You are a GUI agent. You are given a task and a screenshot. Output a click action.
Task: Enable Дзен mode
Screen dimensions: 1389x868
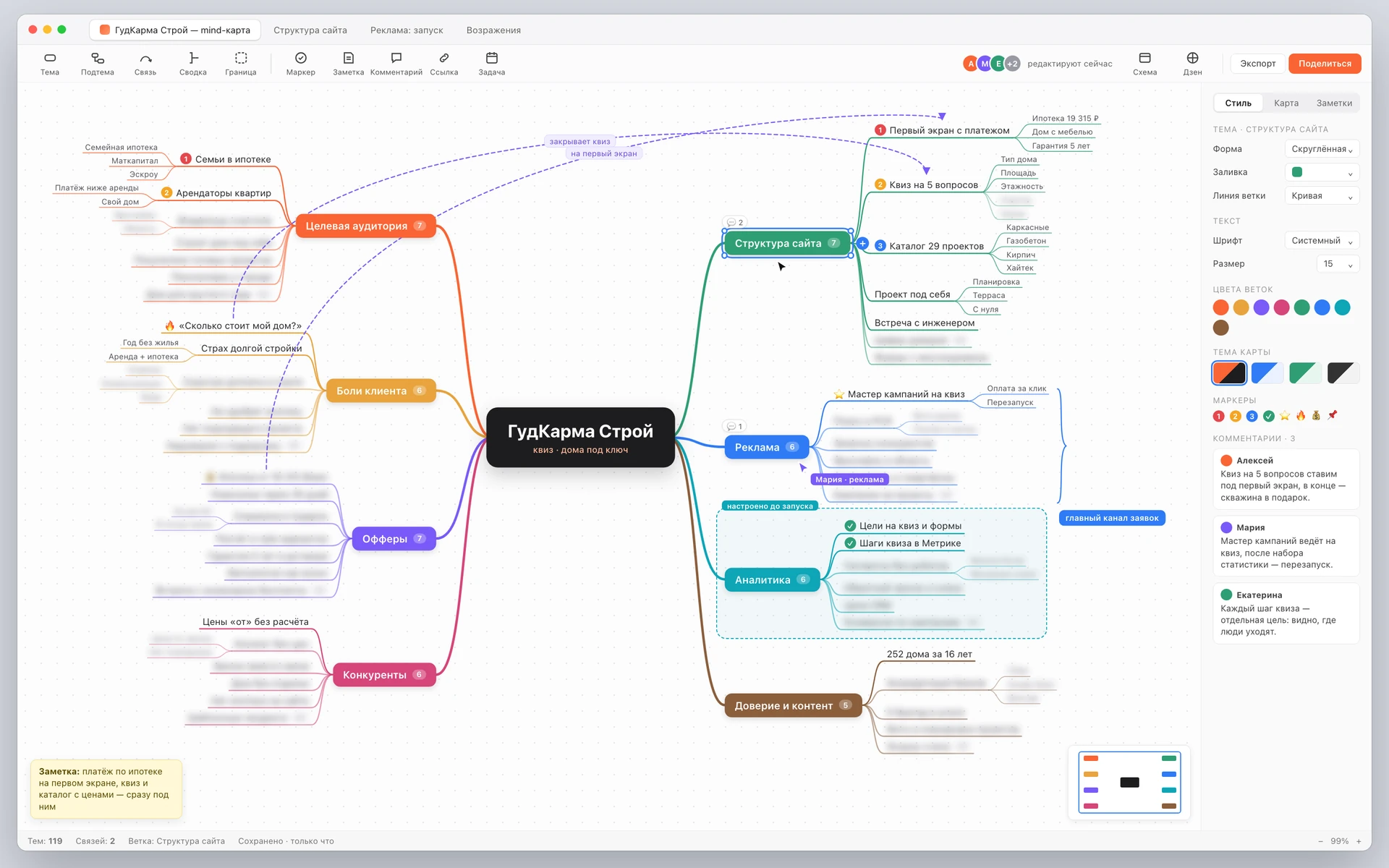click(x=1193, y=64)
